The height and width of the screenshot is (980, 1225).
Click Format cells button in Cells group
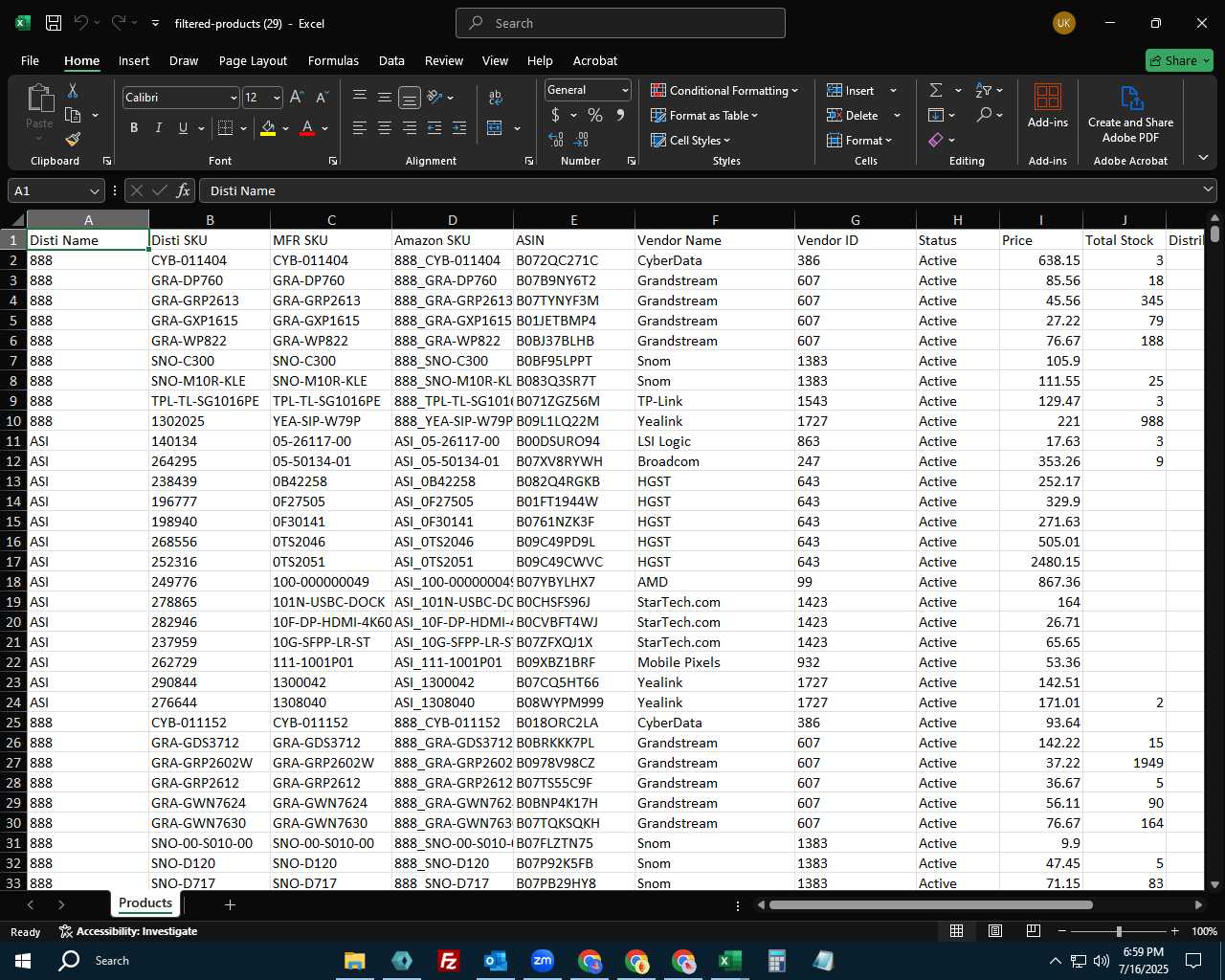pos(859,140)
